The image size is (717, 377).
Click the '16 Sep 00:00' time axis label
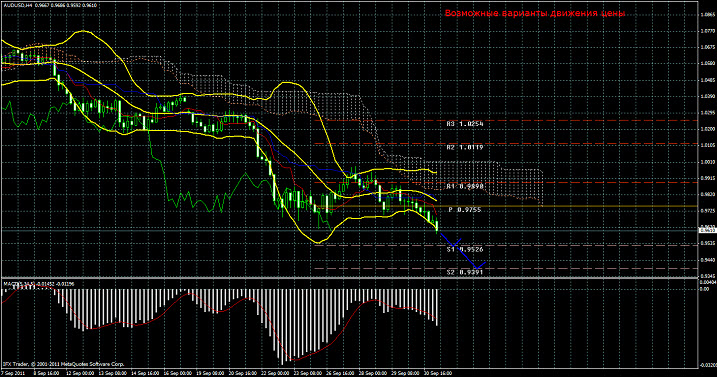[x=178, y=373]
